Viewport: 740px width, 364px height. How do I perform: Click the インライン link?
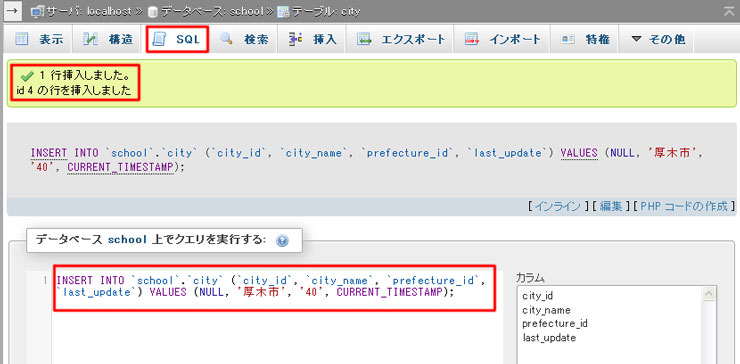pos(557,206)
